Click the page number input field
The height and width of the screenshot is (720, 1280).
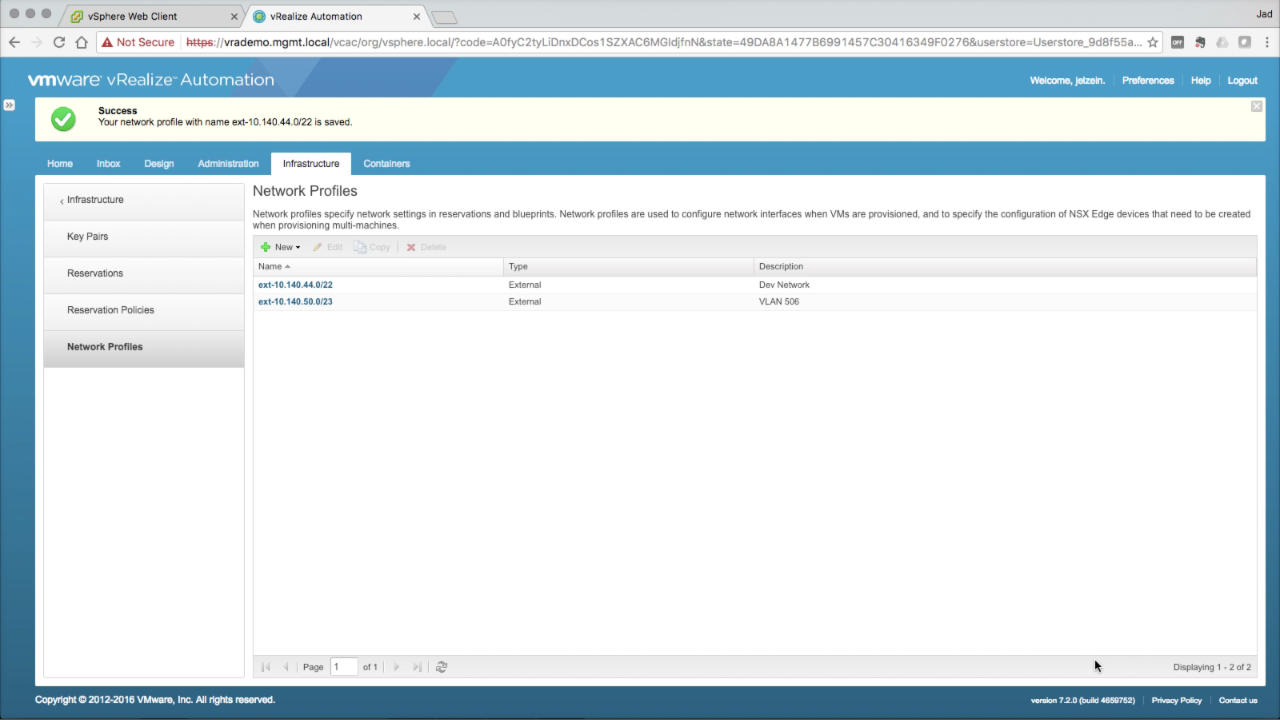[x=344, y=667]
